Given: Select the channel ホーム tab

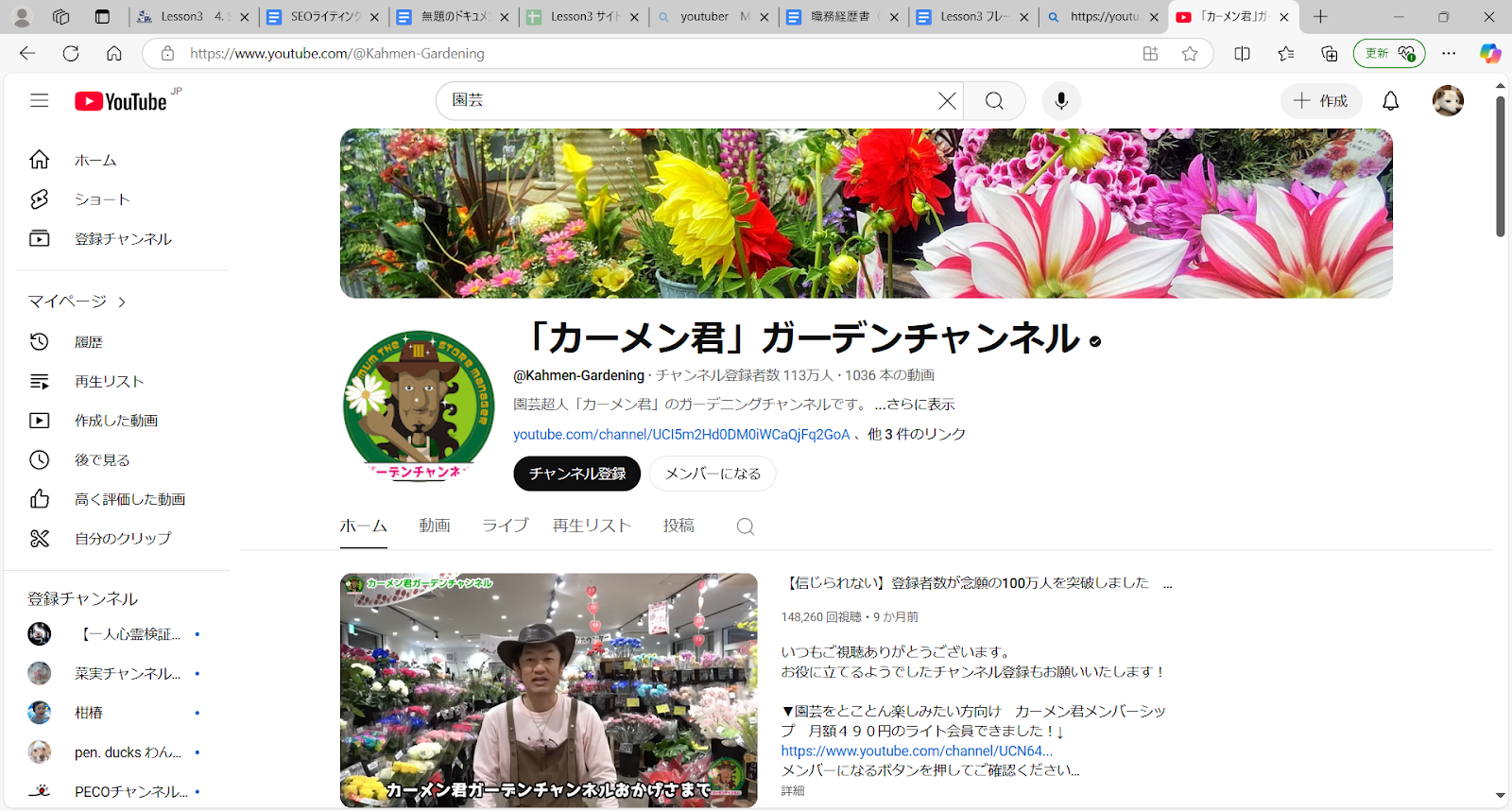Looking at the screenshot, I should click(x=364, y=526).
